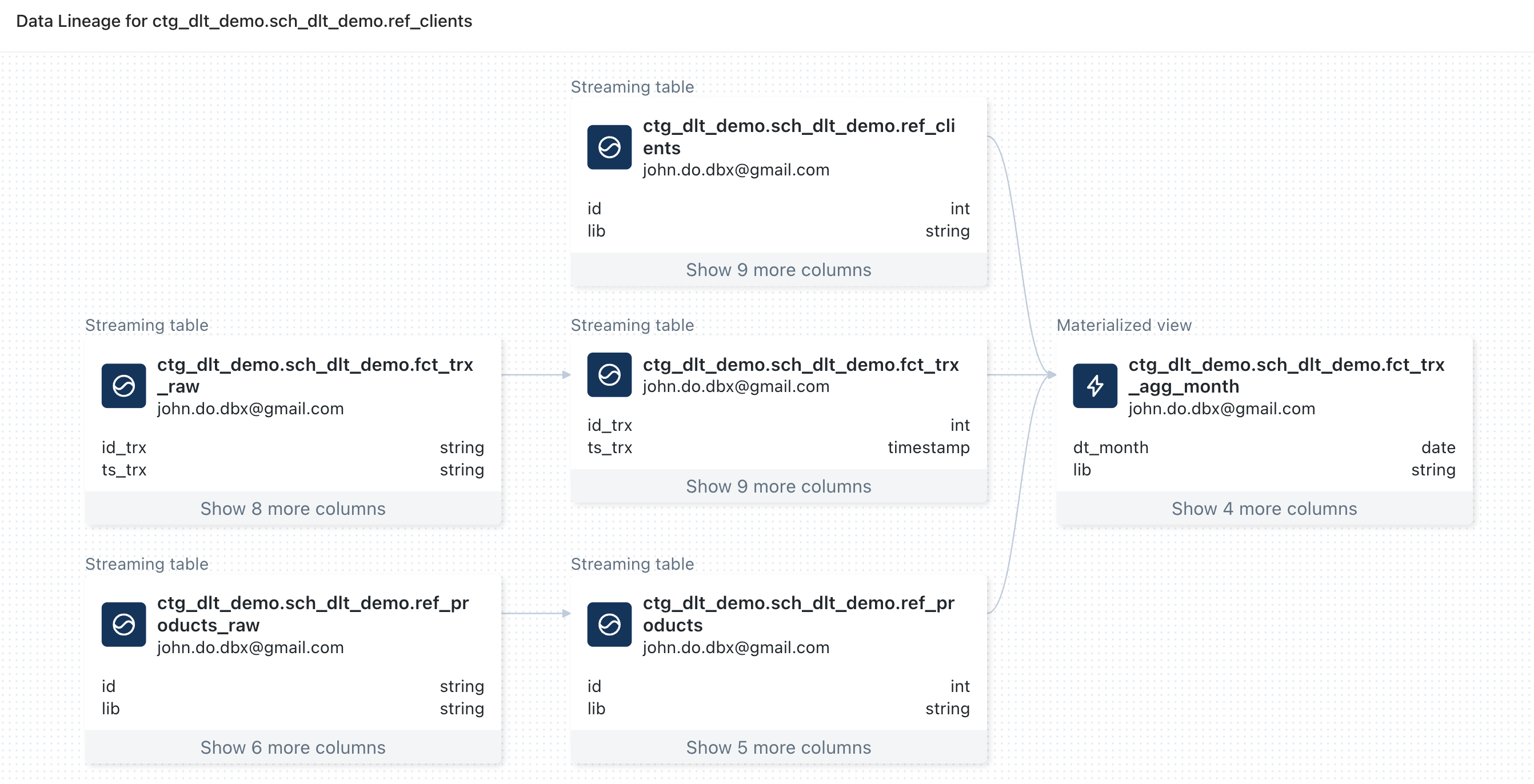Expand 4 more columns in fct_trx_agg_month
This screenshot has height=784, width=1534.
tap(1264, 509)
